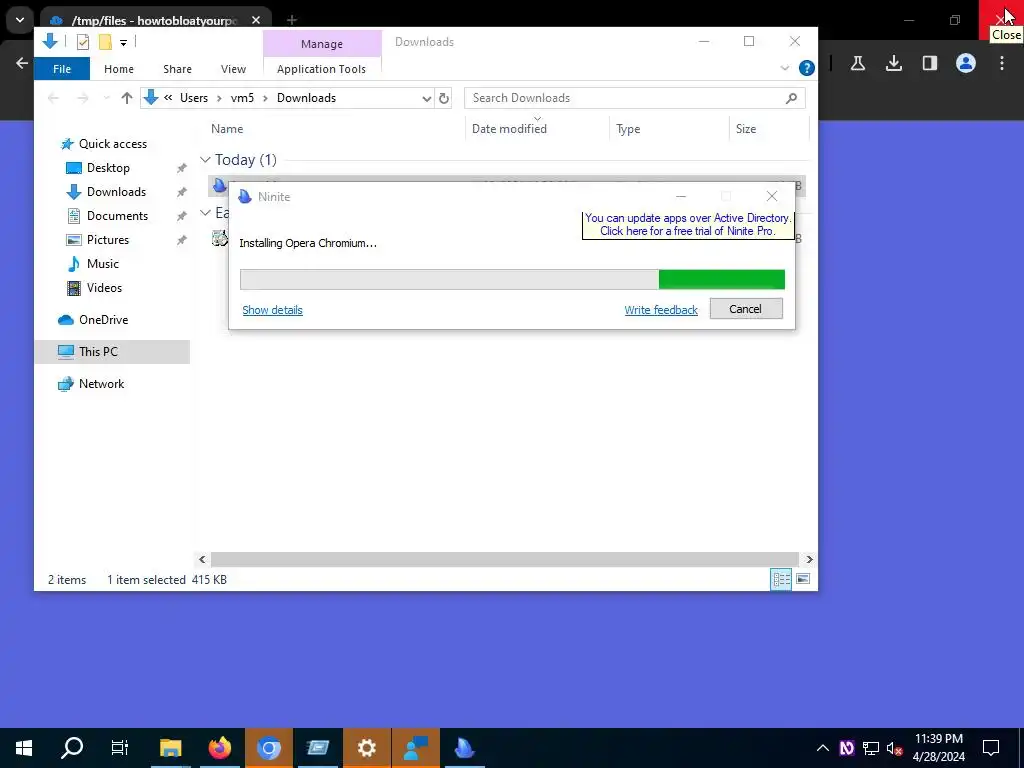Open Customize Quick Access Toolbar dropdown
This screenshot has width=1024, height=768.
123,43
